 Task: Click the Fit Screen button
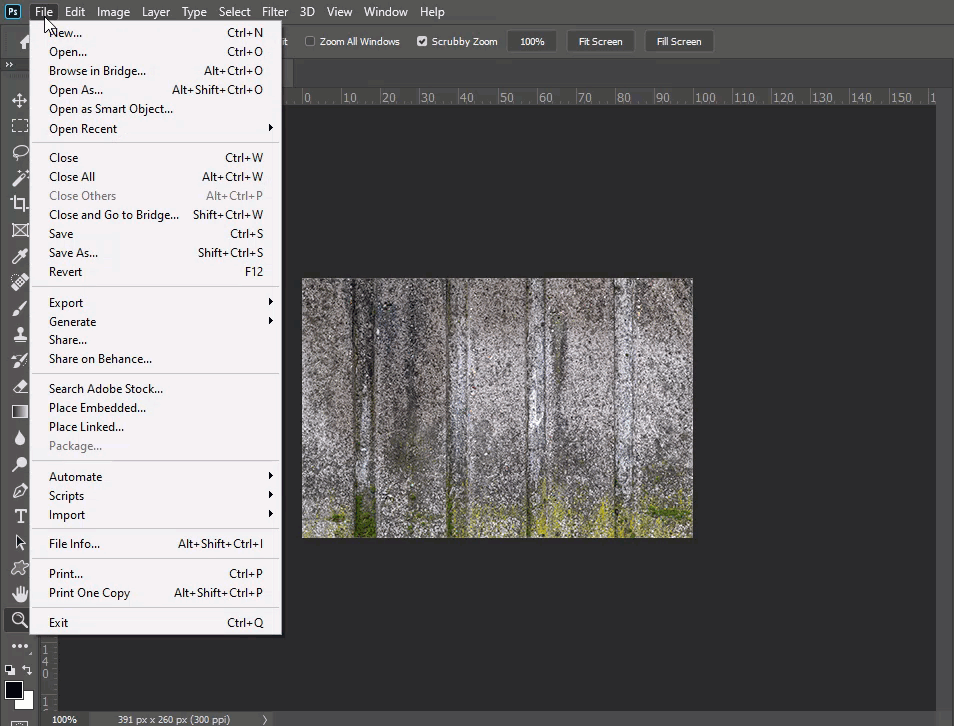(601, 41)
